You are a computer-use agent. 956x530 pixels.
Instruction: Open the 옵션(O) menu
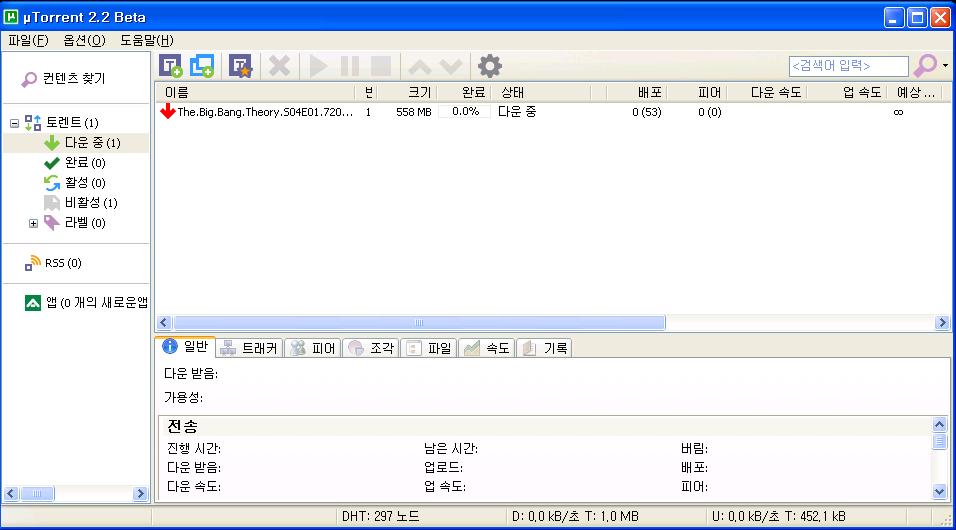[x=84, y=40]
